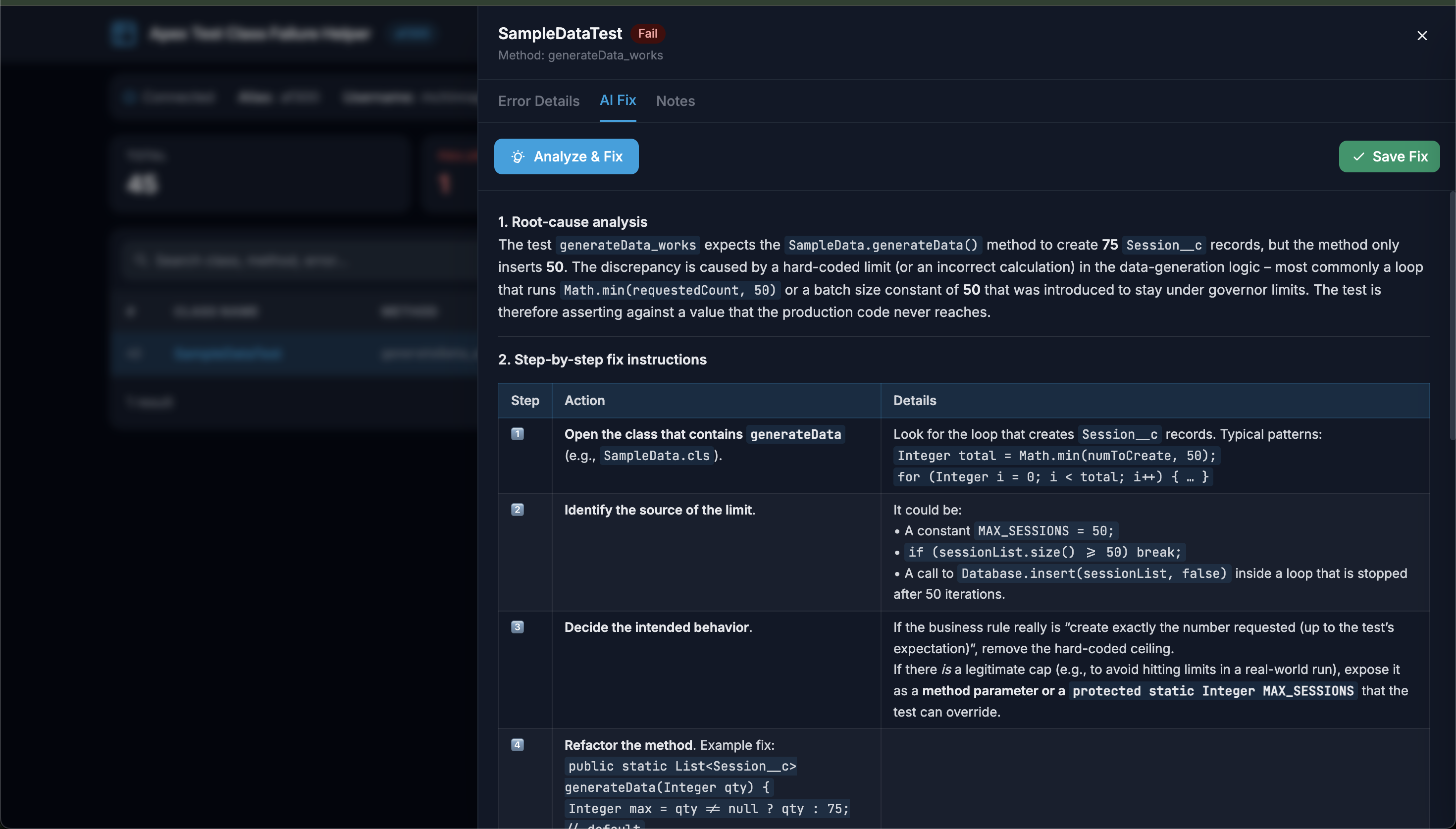This screenshot has width=1456, height=829.
Task: Click the step 1 number badge
Action: tap(517, 434)
